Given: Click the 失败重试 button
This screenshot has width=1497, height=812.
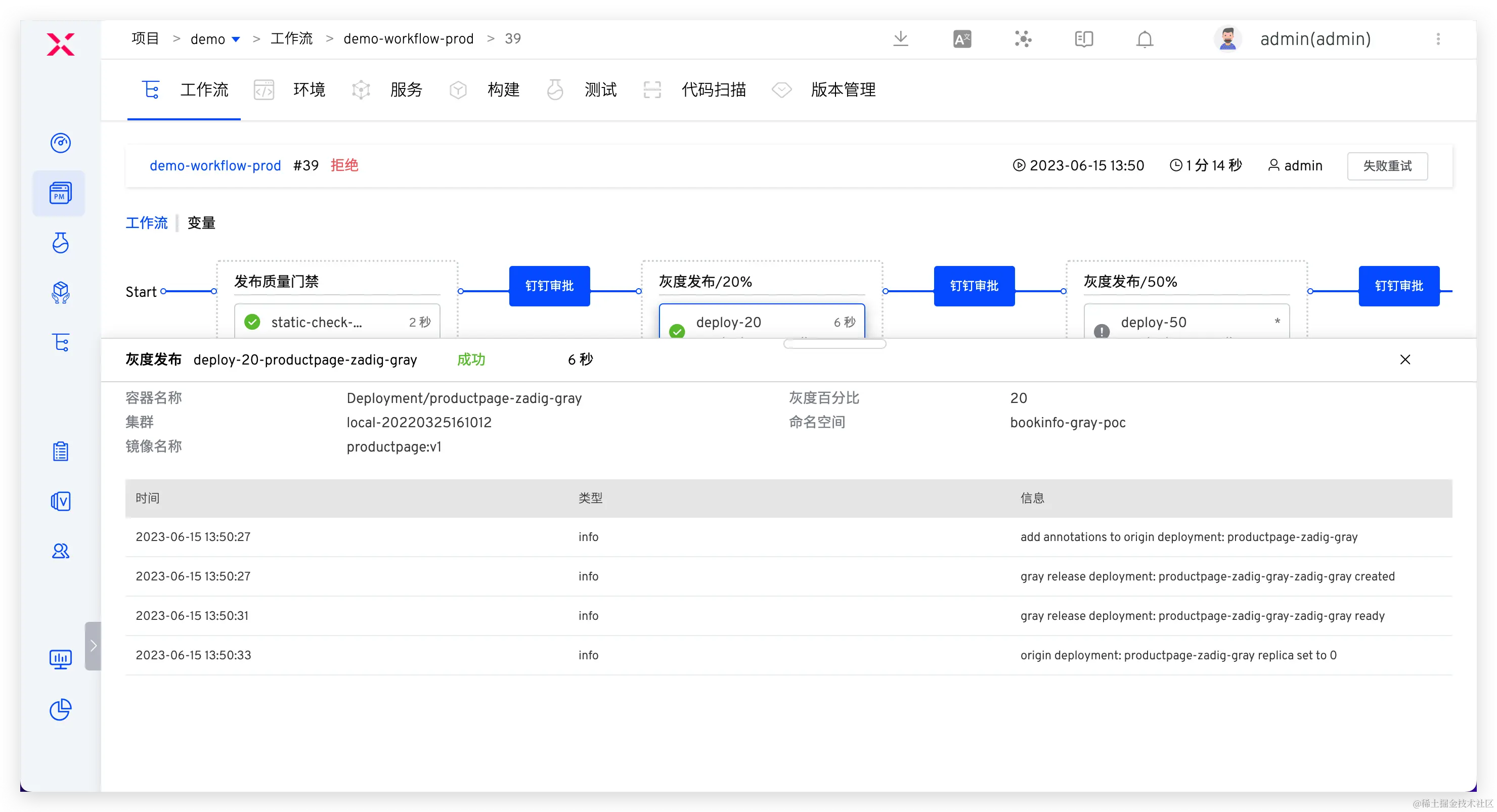Looking at the screenshot, I should point(1387,166).
